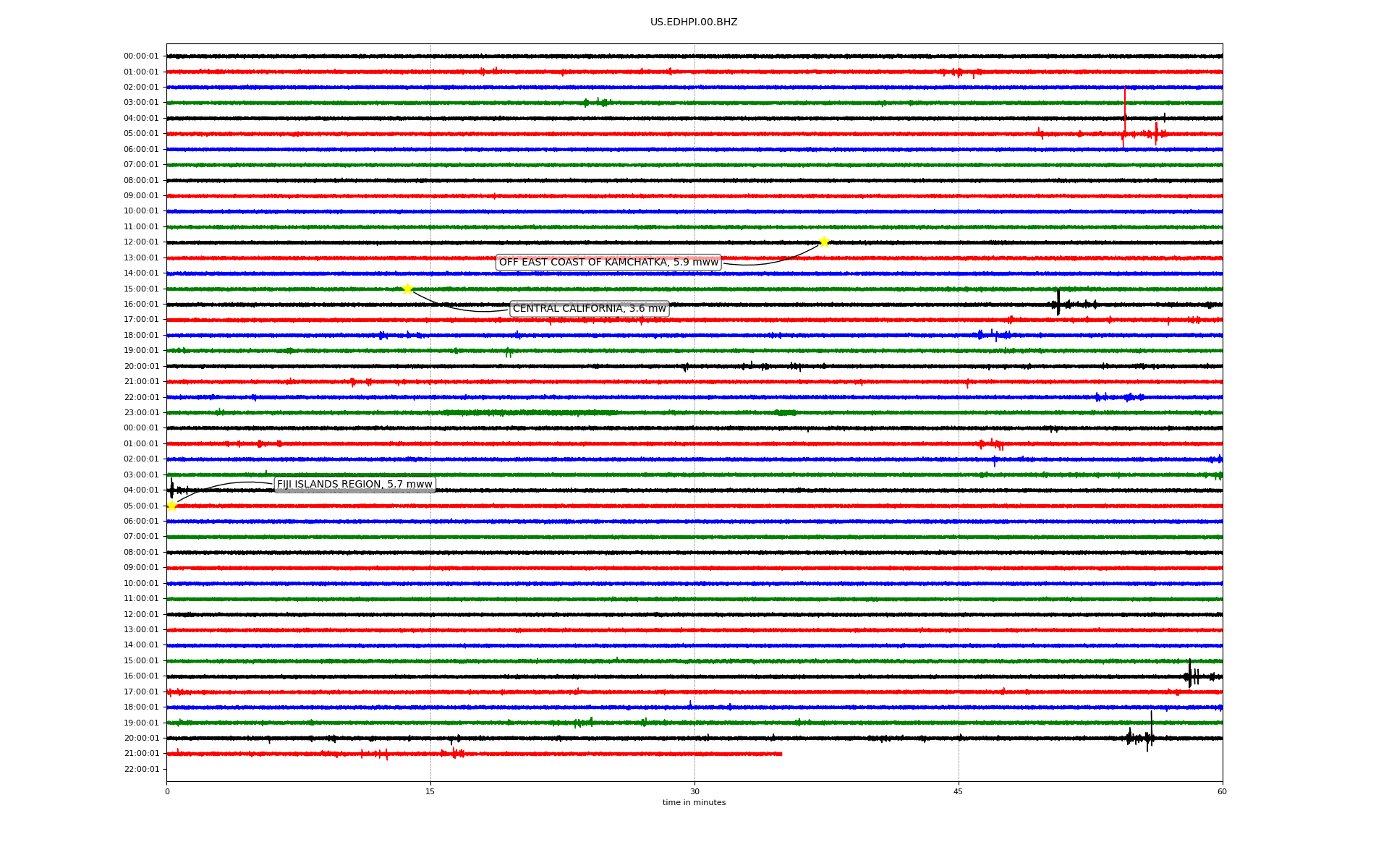Click the Fiji Islands star marker
The height and width of the screenshot is (868, 1389).
point(171,506)
